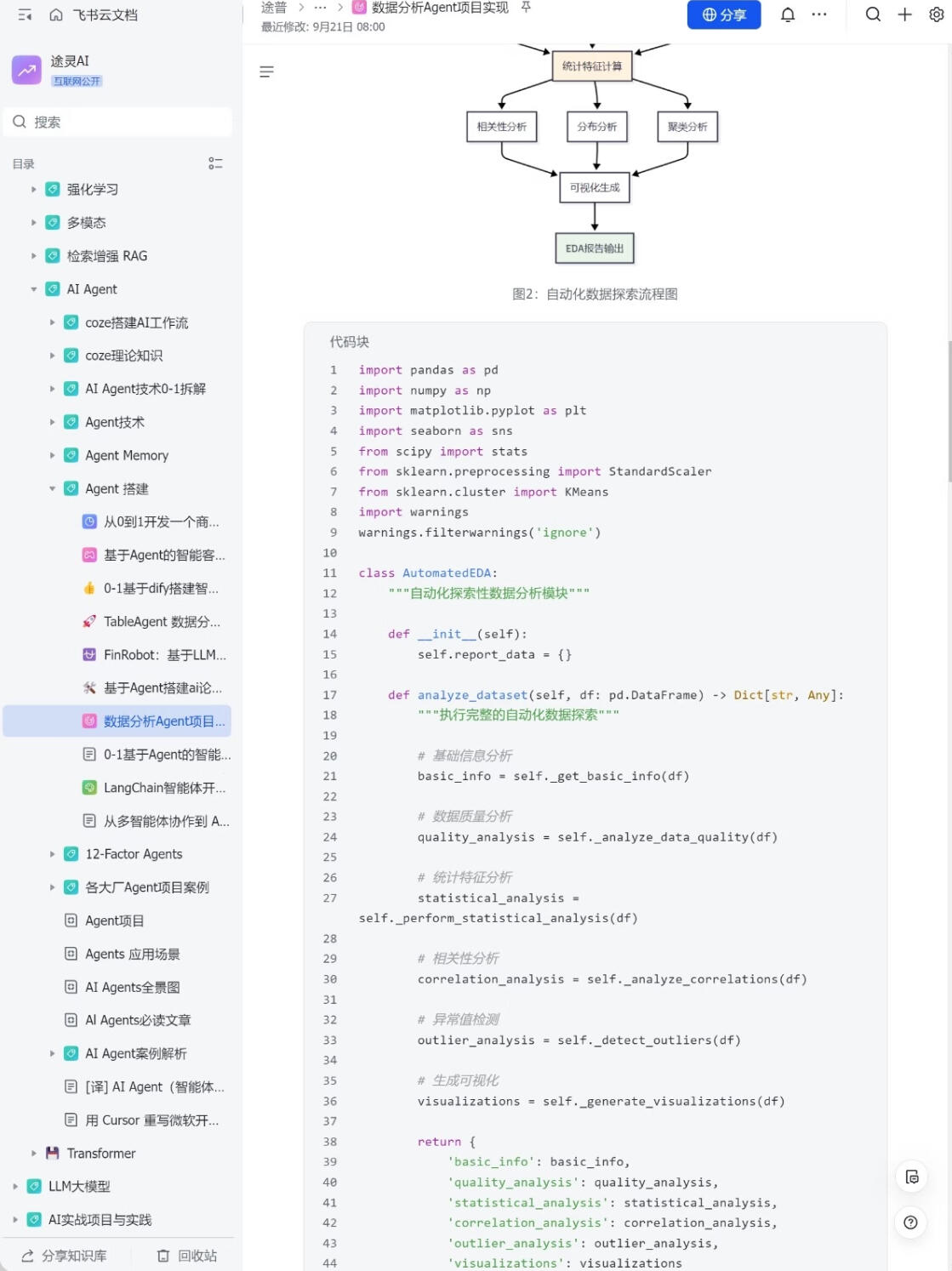
Task: Open more options ellipsis in header
Action: [819, 14]
